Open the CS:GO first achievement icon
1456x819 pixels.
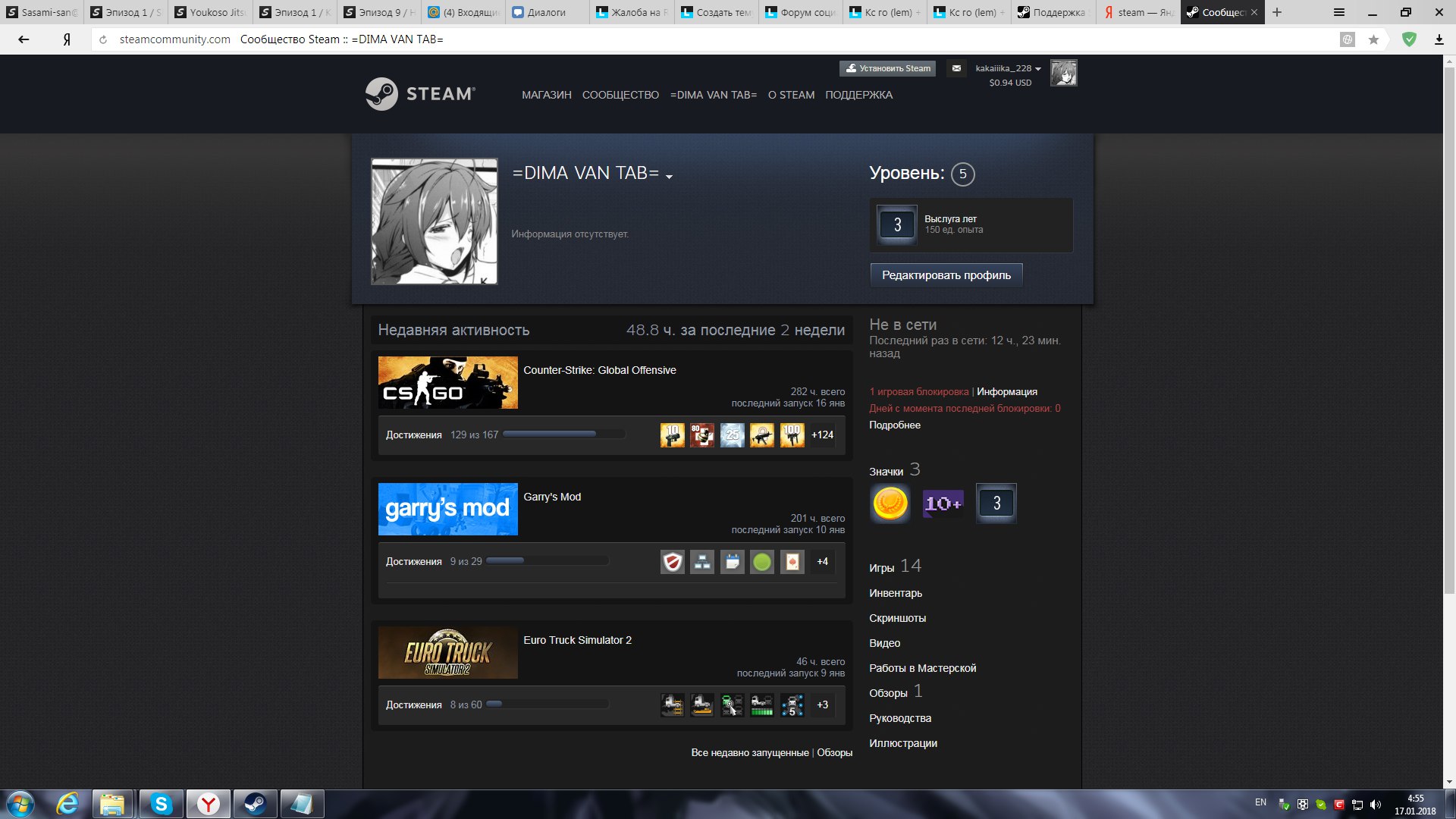[672, 435]
